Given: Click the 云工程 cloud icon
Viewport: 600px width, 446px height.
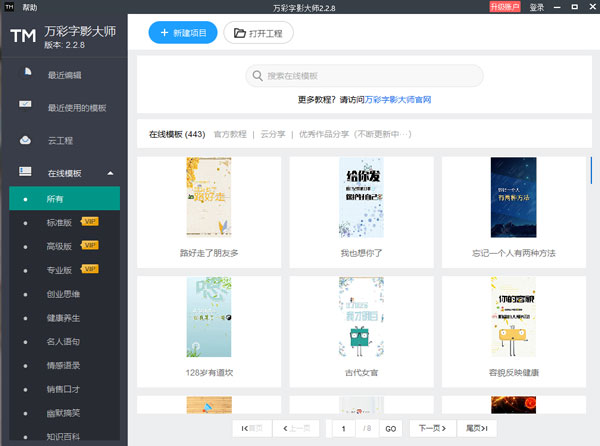Looking at the screenshot, I should point(25,140).
